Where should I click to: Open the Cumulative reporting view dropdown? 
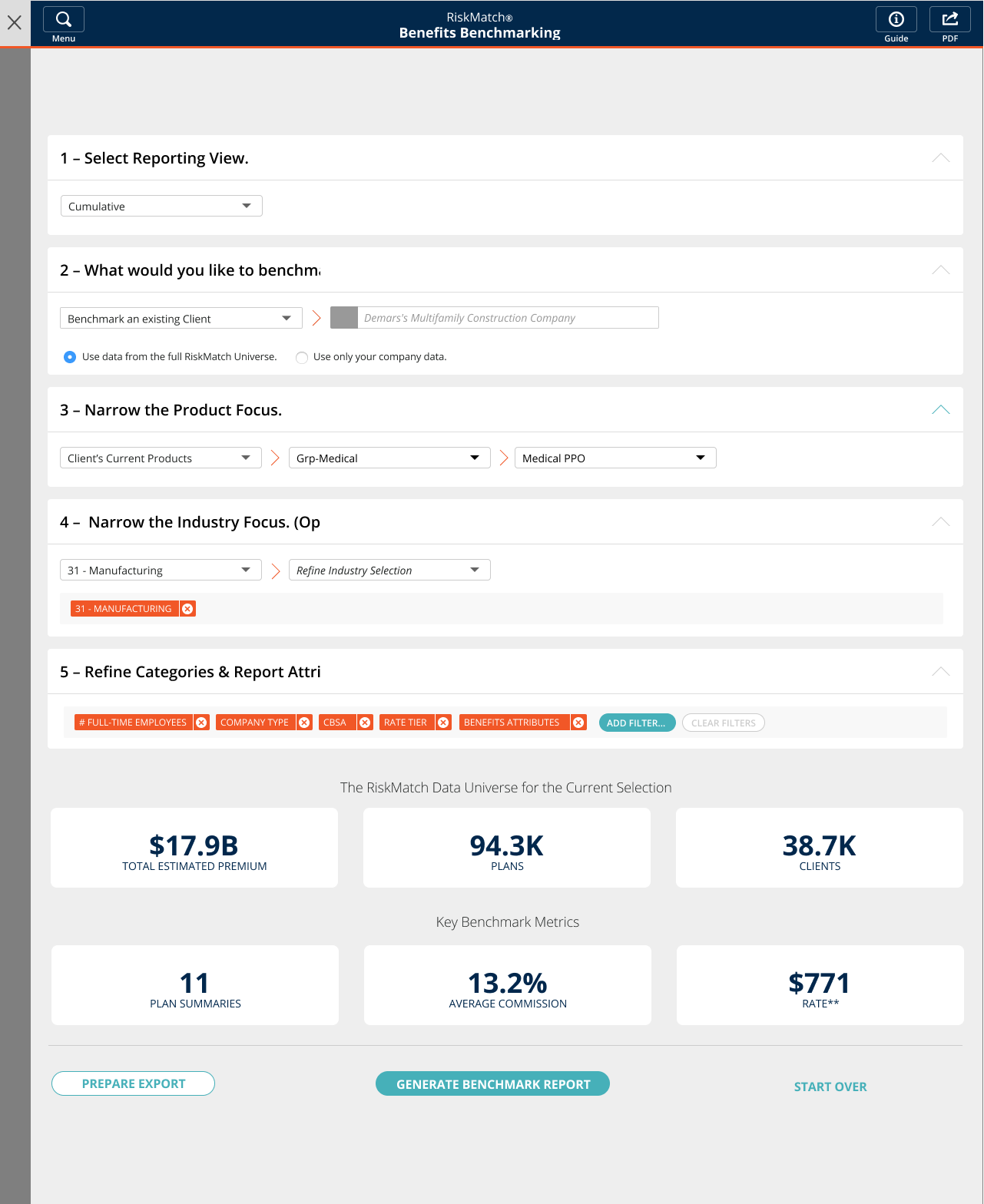point(161,206)
